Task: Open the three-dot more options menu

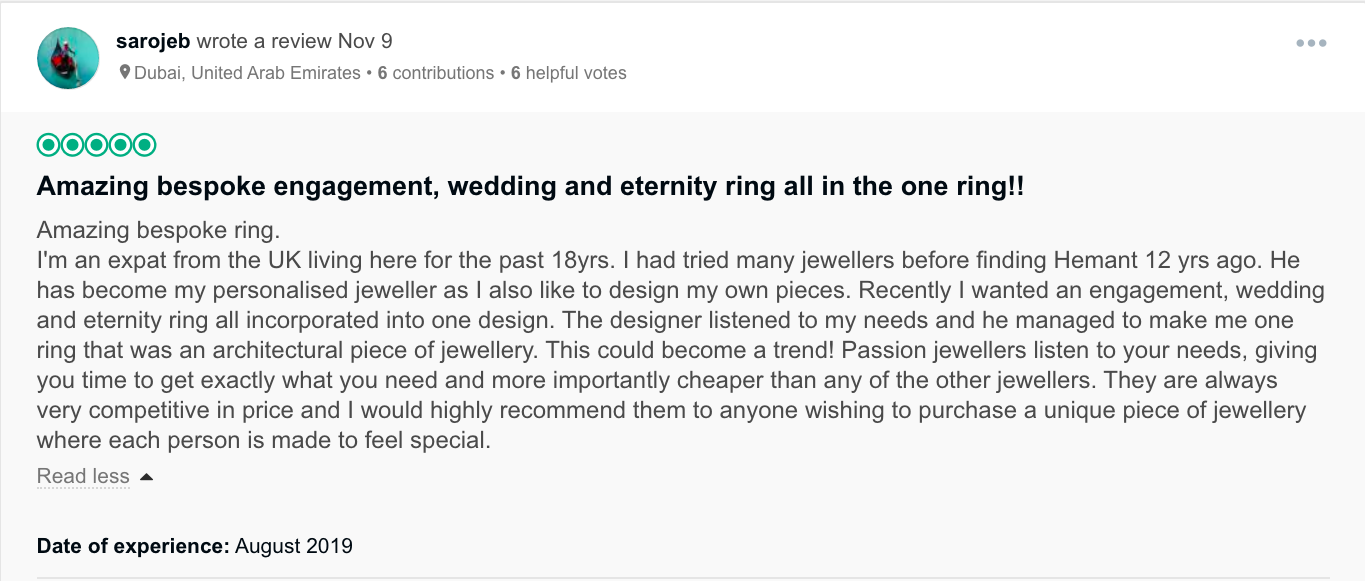Action: [1310, 43]
